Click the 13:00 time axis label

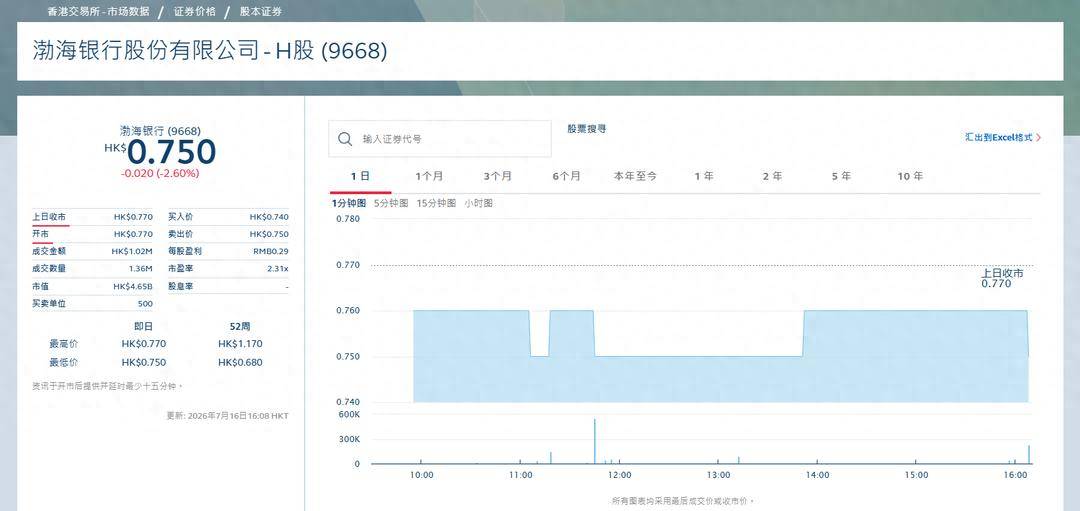pyautogui.click(x=718, y=475)
